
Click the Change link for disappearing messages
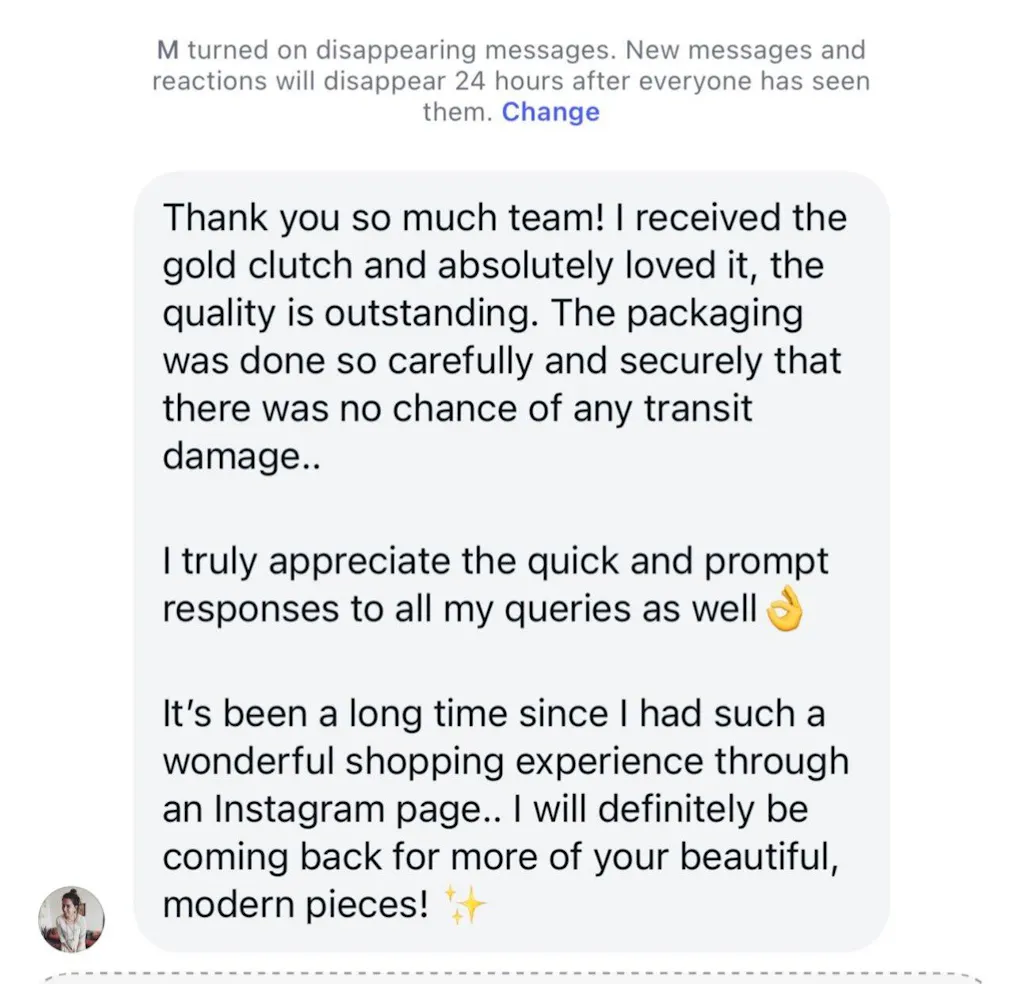pyautogui.click(x=550, y=111)
